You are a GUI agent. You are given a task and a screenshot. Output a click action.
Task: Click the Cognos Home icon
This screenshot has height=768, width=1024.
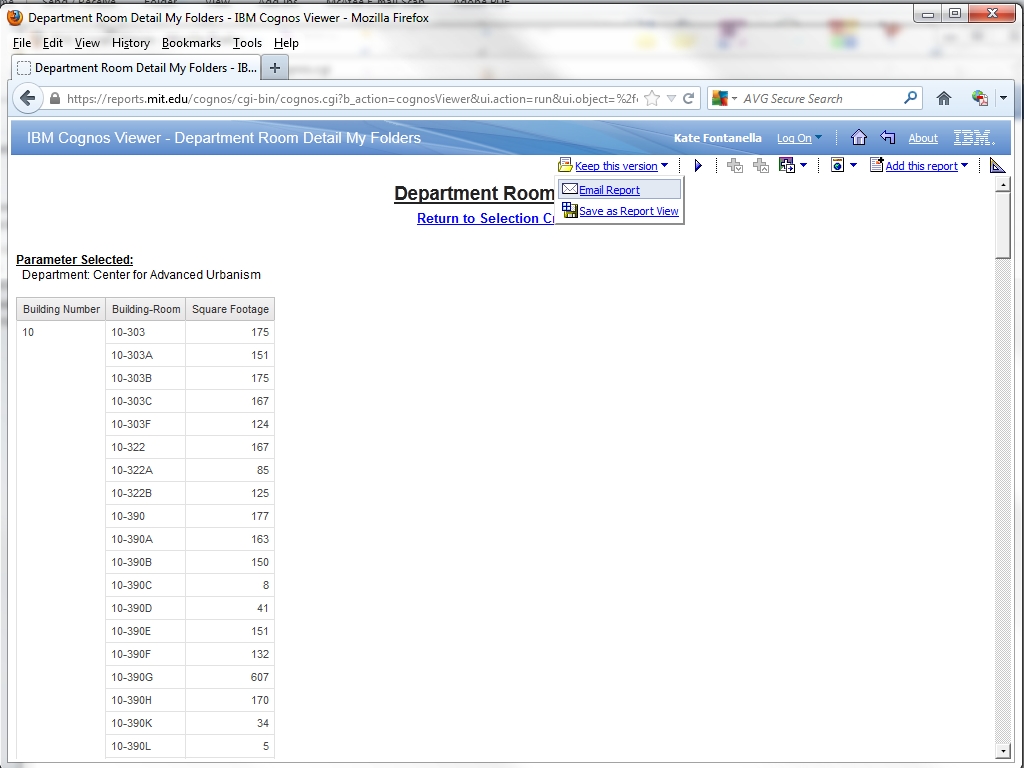tap(858, 138)
